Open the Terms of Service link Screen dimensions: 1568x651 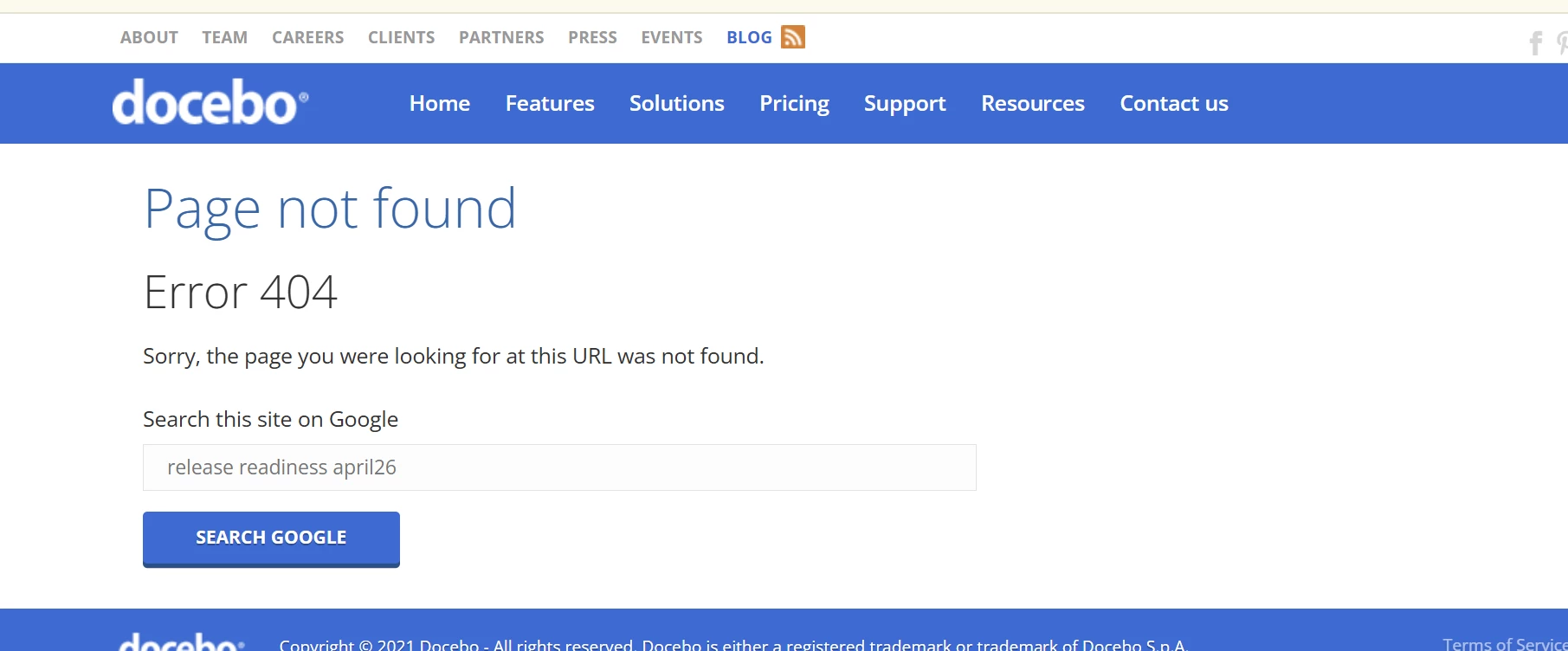(1505, 644)
